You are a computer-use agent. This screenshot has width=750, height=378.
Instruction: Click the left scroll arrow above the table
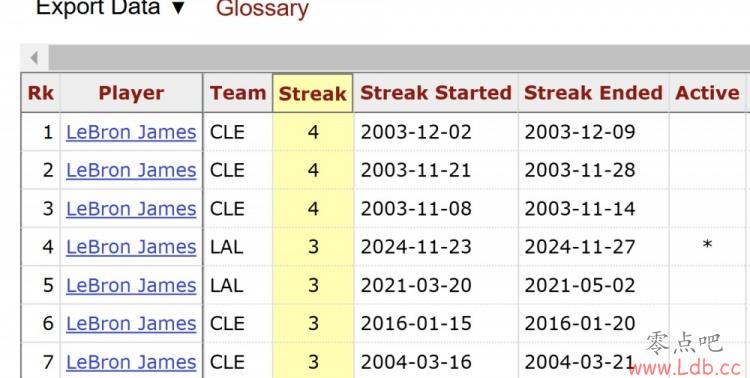[34, 58]
